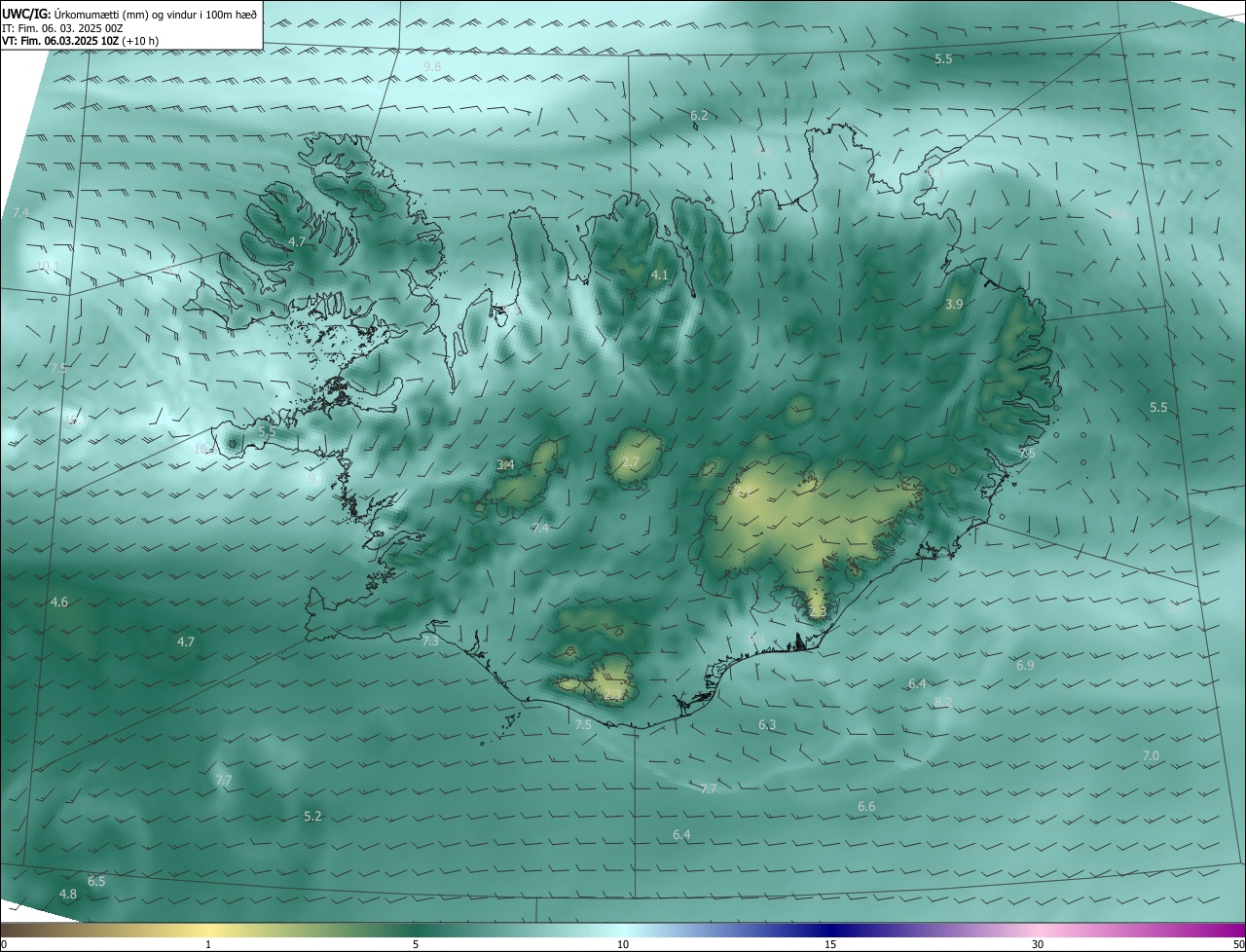The height and width of the screenshot is (952, 1246).
Task: Click the 1 tick on the color scale
Action: tap(208, 944)
